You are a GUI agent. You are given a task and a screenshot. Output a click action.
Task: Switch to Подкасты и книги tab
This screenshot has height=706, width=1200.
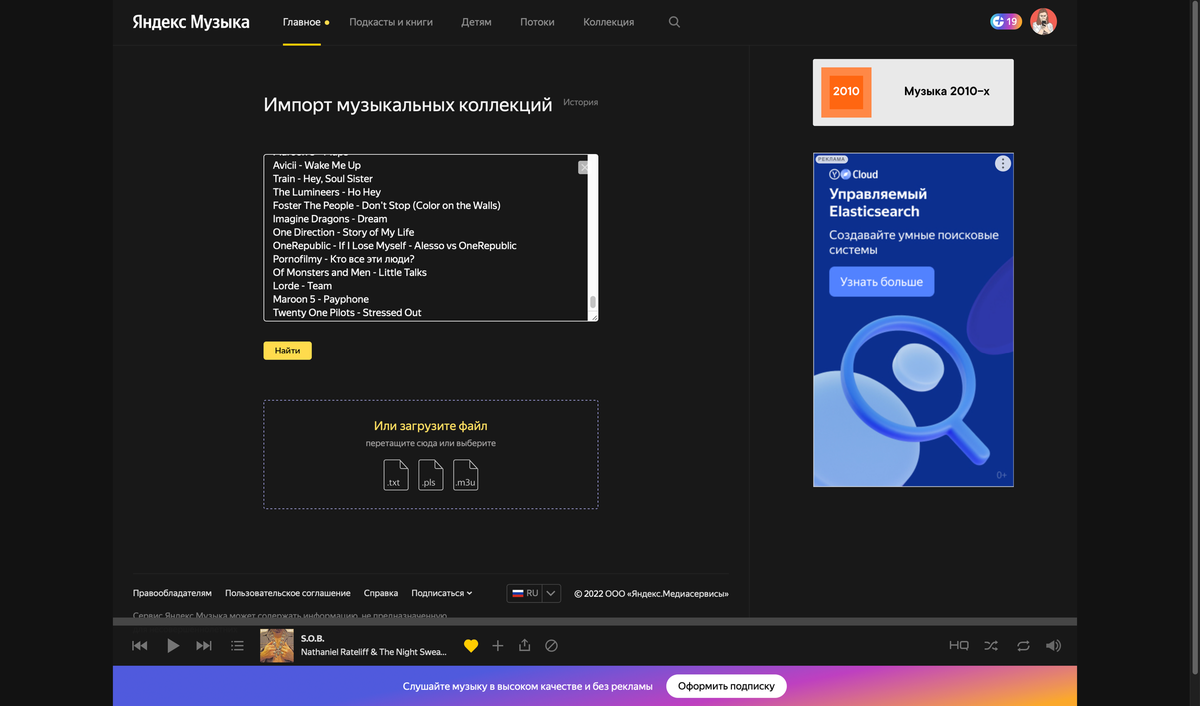point(391,22)
